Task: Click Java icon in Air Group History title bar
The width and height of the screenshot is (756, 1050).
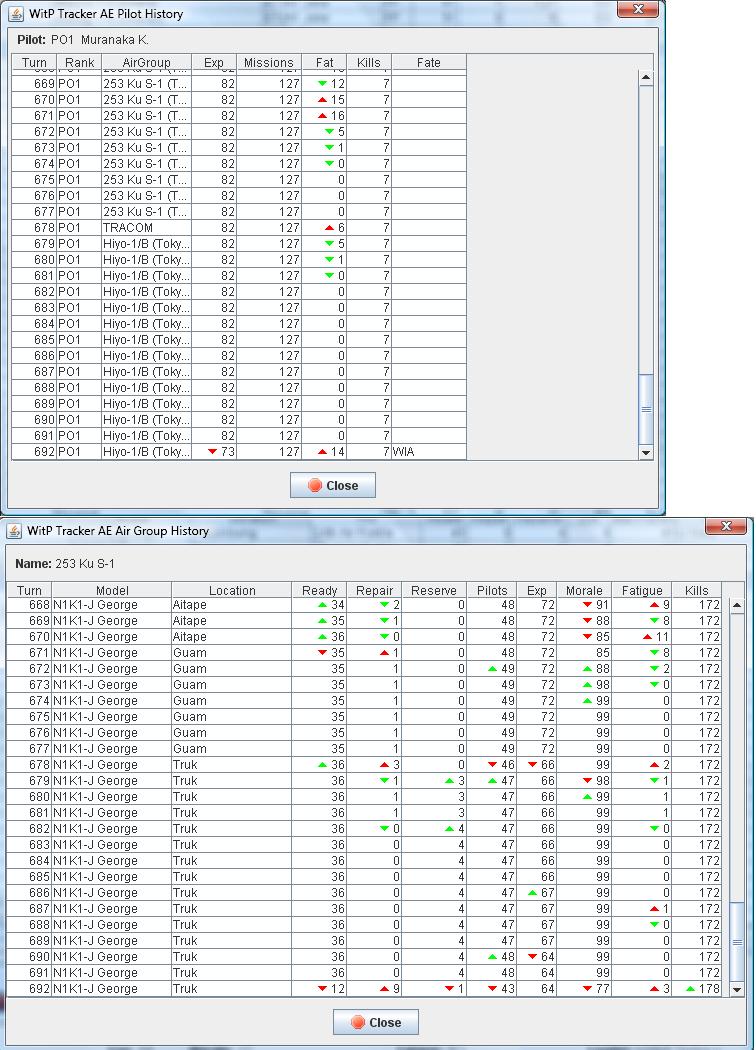Action: pos(14,530)
